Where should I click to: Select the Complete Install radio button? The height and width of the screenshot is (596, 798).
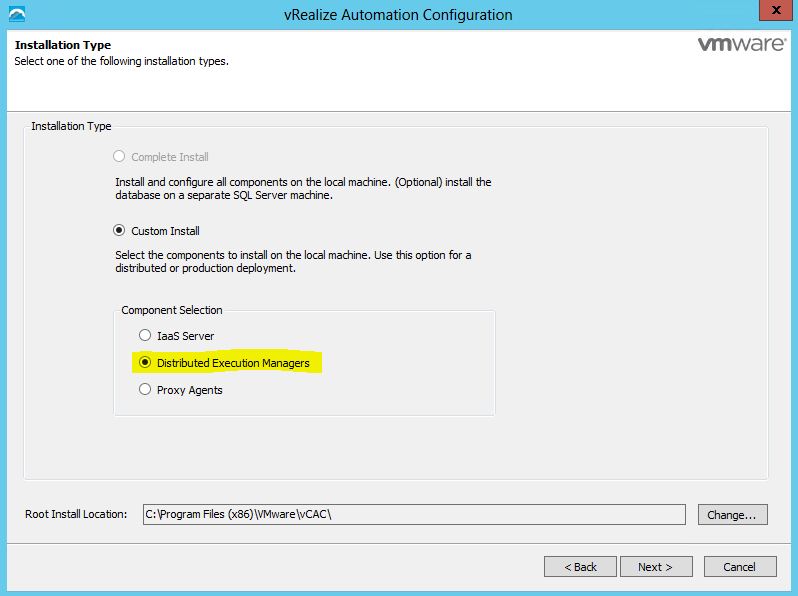pyautogui.click(x=119, y=156)
